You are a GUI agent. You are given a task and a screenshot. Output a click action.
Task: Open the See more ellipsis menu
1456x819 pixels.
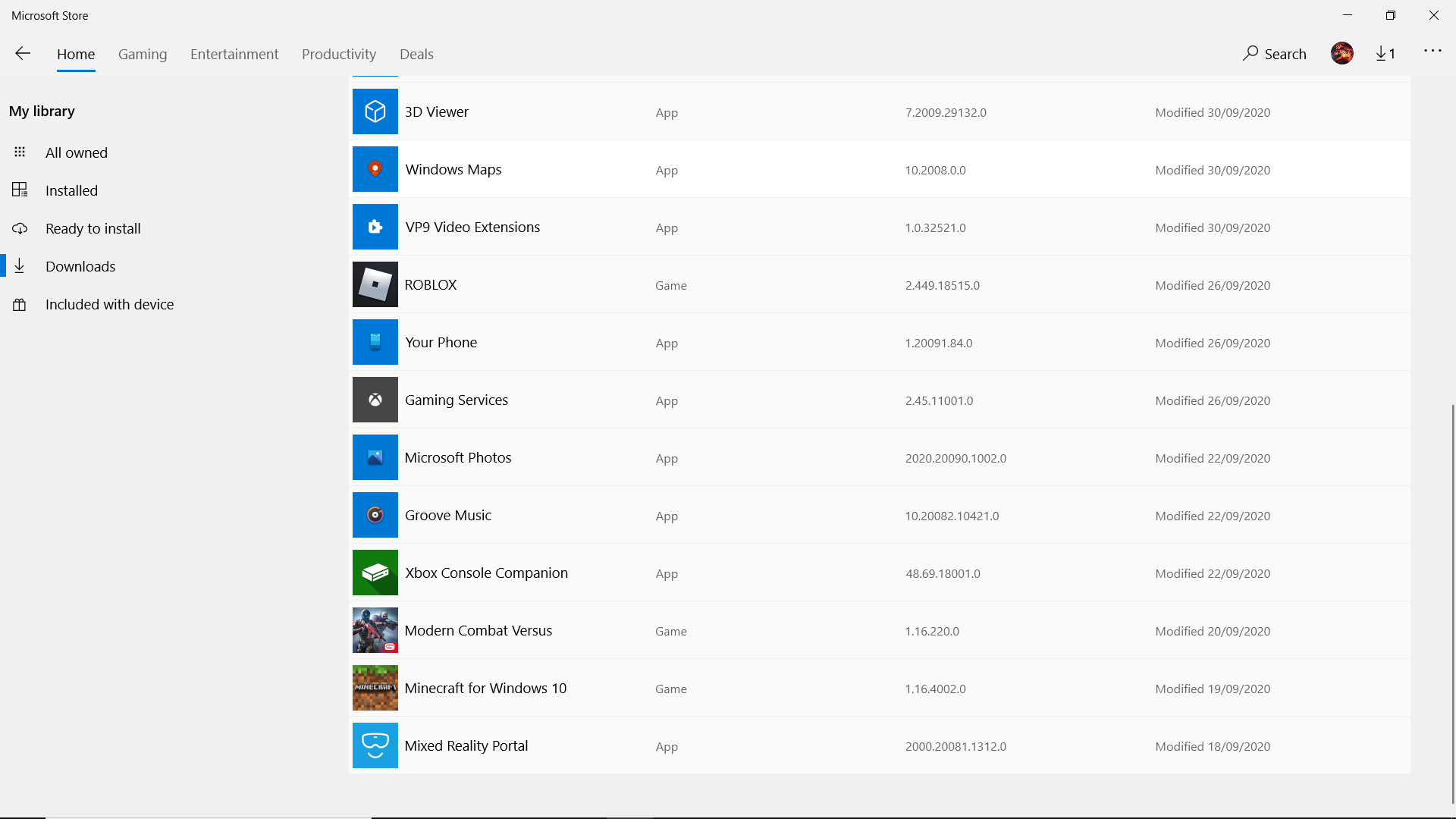[1432, 51]
